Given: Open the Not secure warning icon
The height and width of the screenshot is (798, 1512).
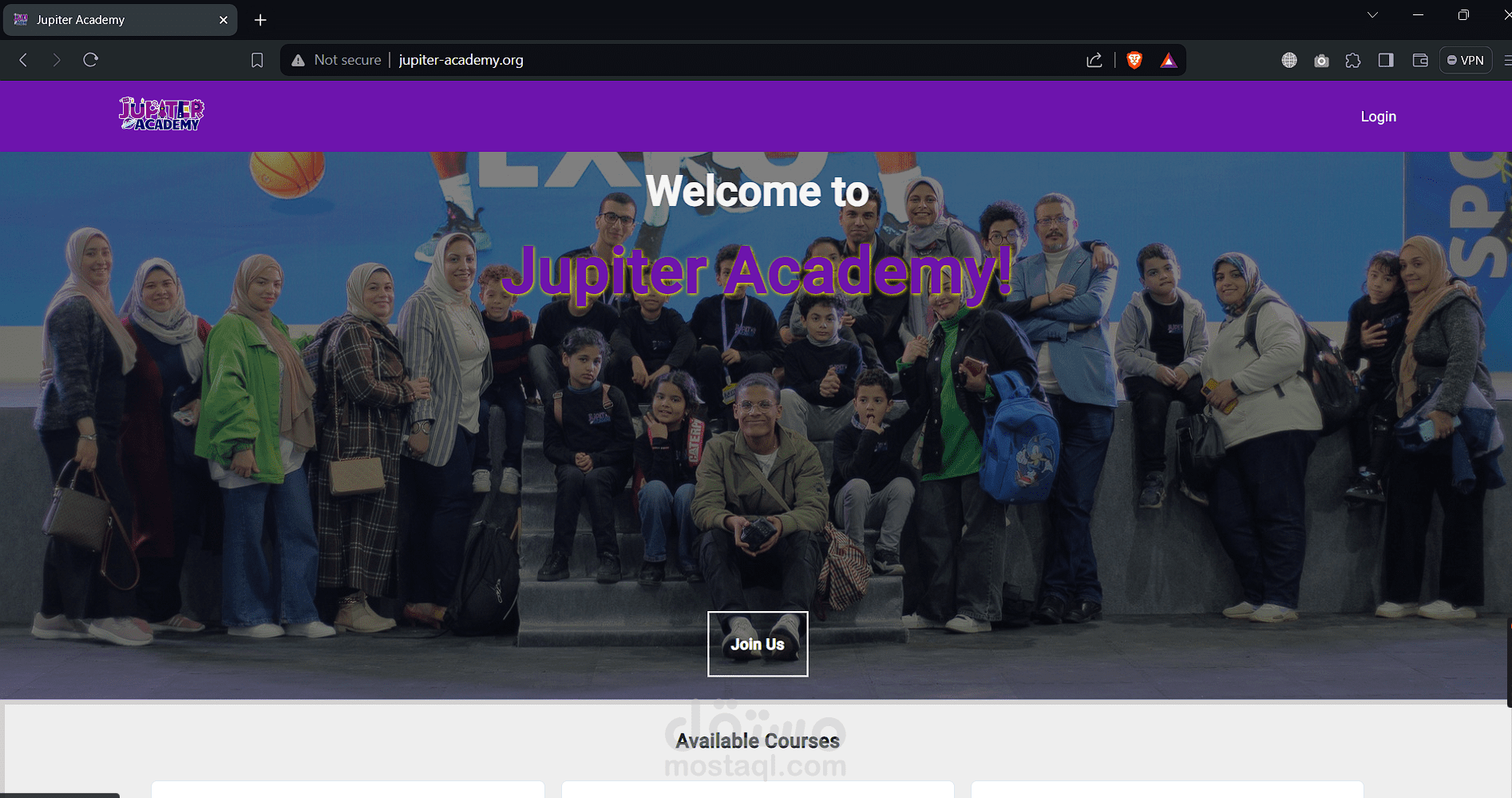Looking at the screenshot, I should click(x=298, y=61).
